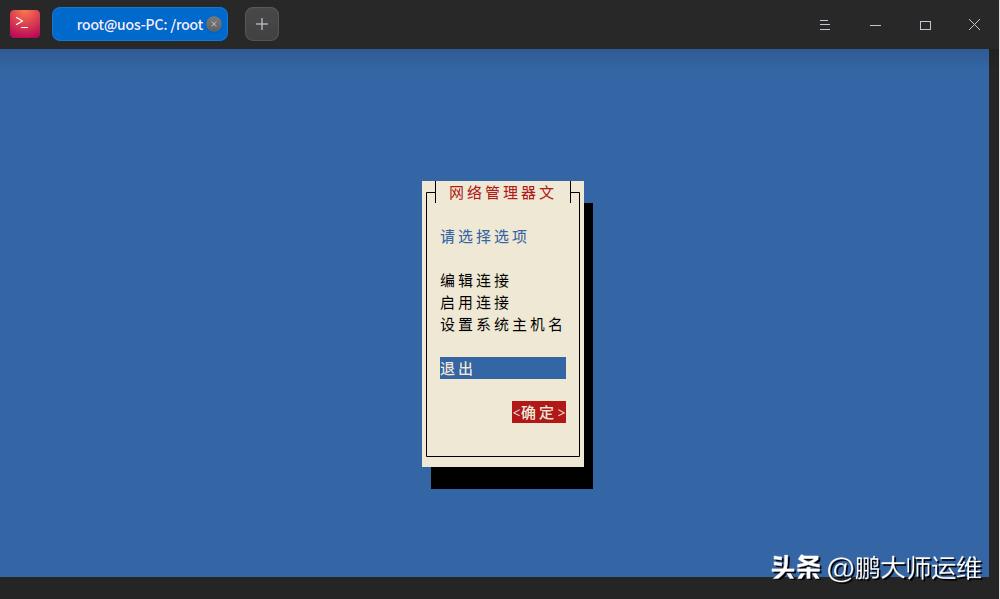Close the current tab via its x icon
The height and width of the screenshot is (599, 1000).
[214, 24]
